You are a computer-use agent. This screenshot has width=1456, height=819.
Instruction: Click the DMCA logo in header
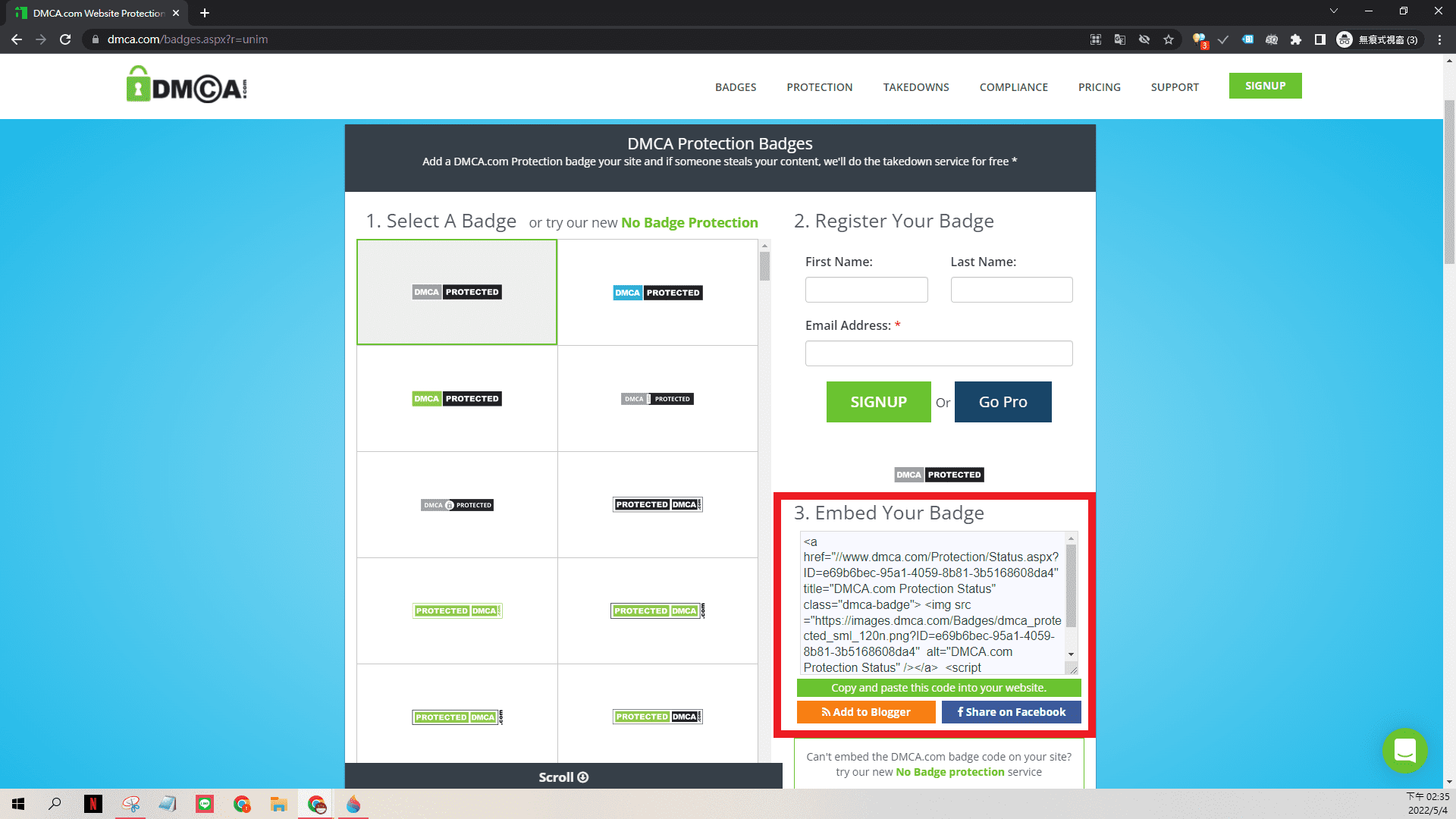(x=187, y=85)
